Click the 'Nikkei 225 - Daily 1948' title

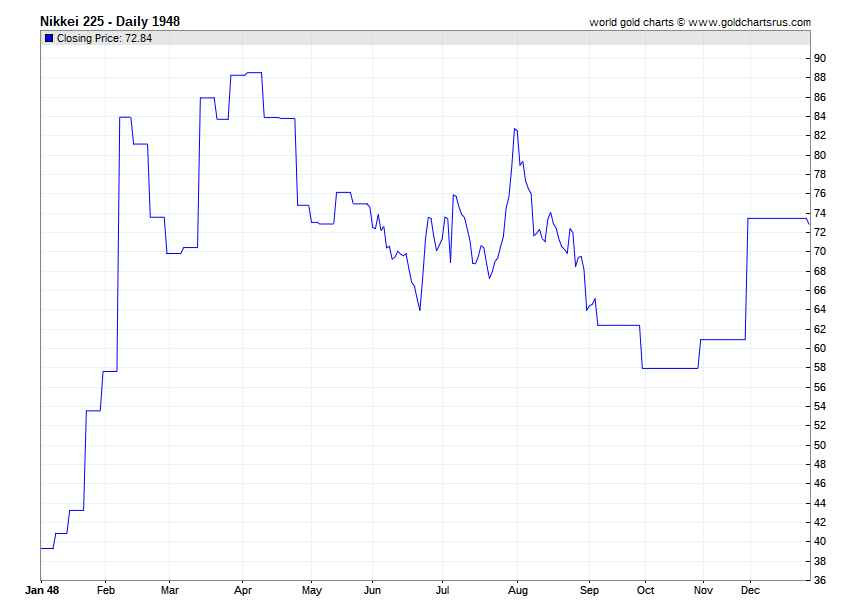(x=110, y=22)
